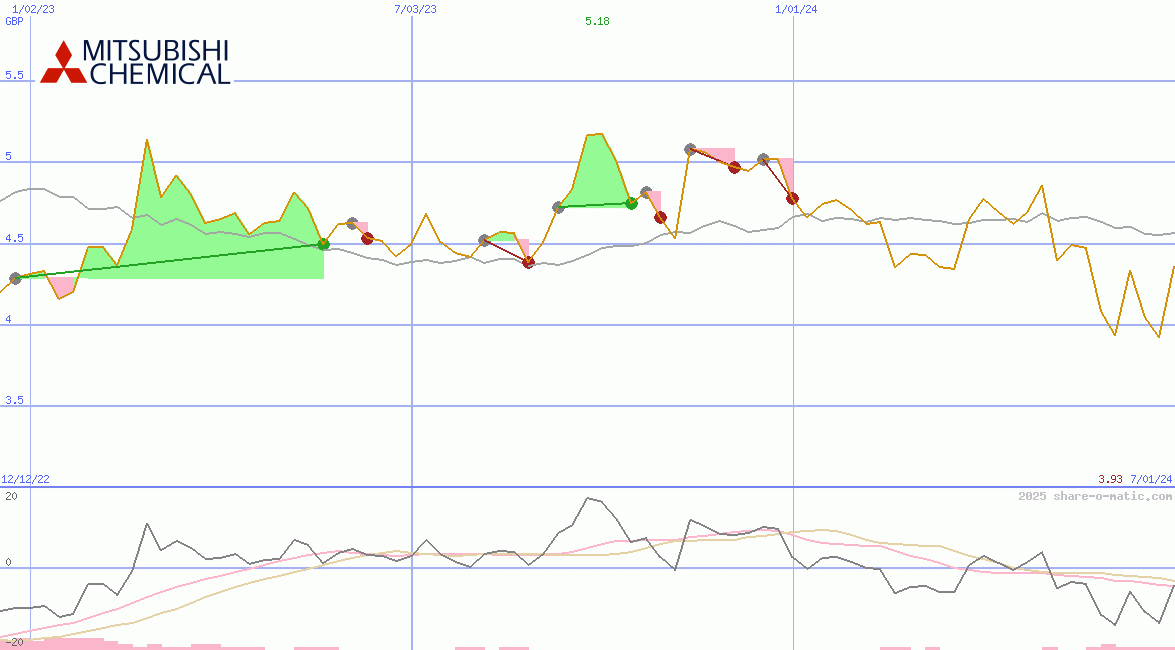Select the red marker after the September peak
The width and height of the screenshot is (1175, 650).
click(660, 215)
